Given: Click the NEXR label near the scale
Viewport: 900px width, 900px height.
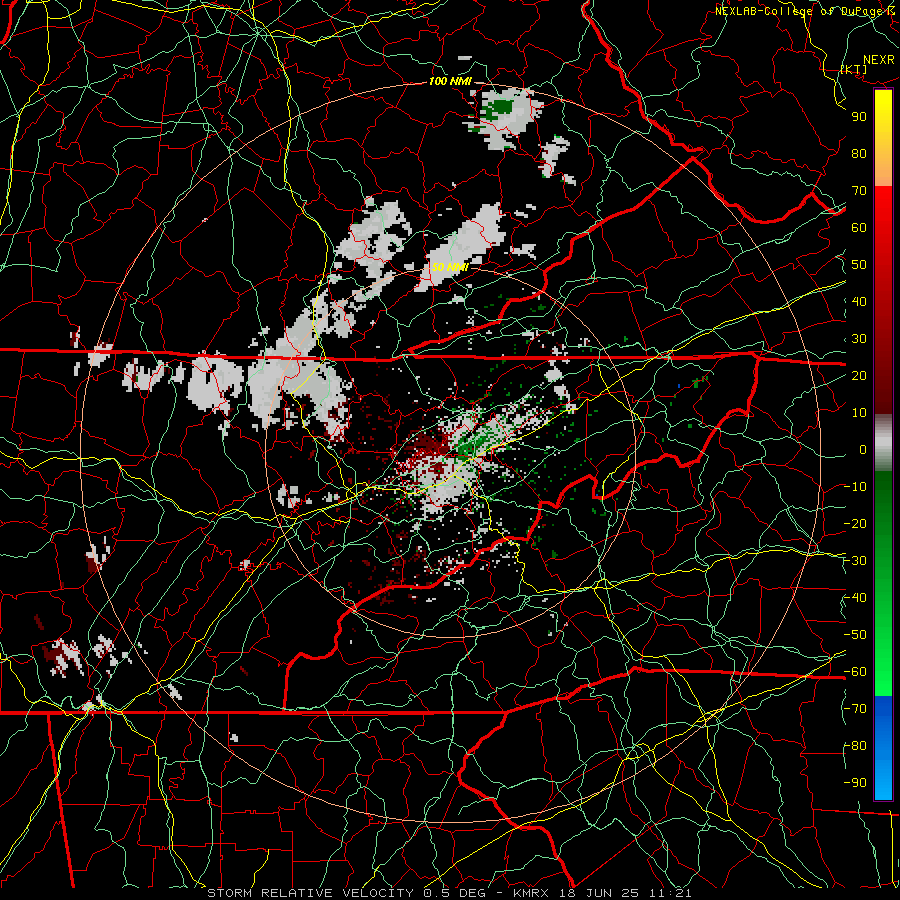Looking at the screenshot, I should pyautogui.click(x=879, y=60).
